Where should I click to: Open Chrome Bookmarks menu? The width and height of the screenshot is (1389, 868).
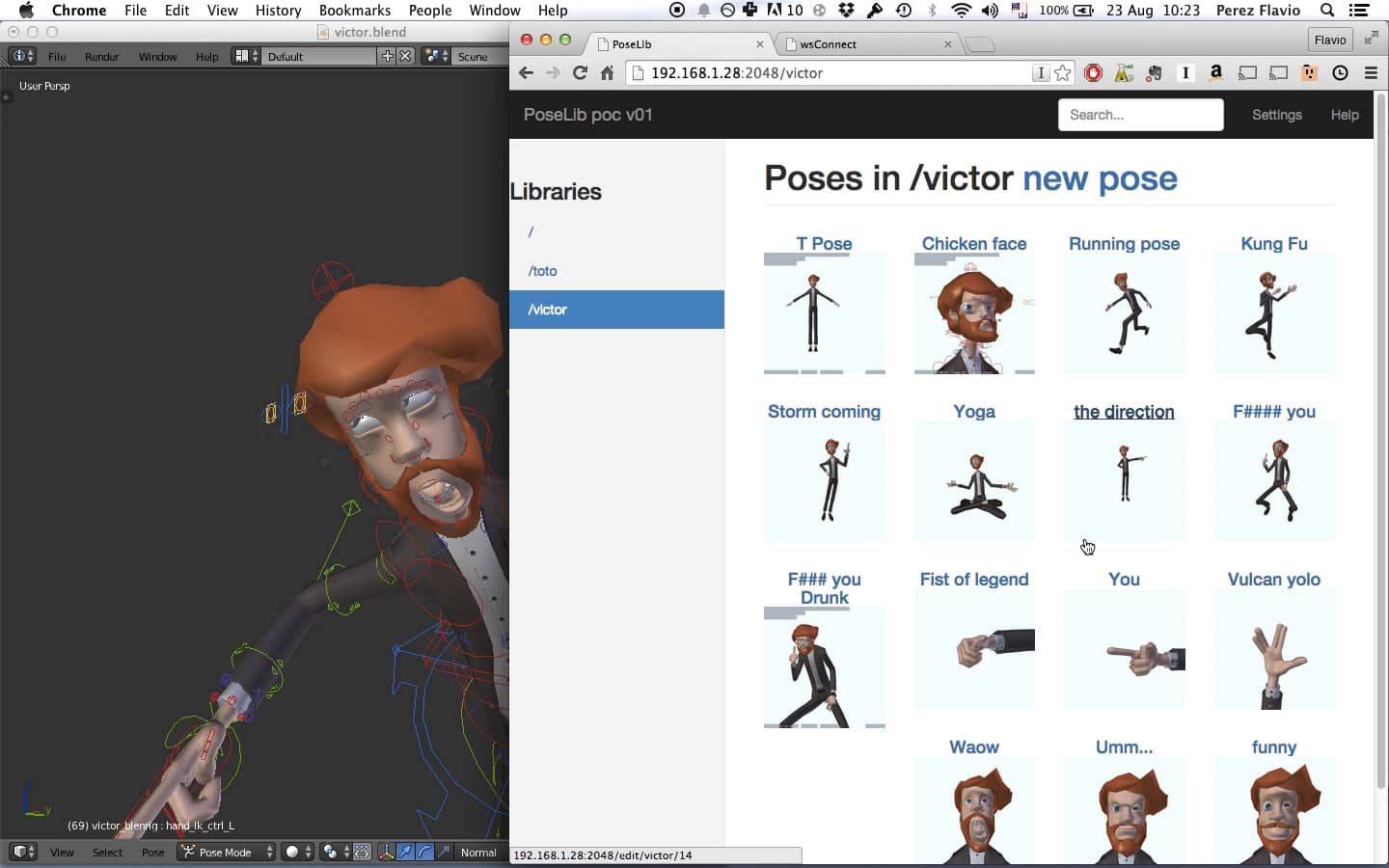point(355,10)
